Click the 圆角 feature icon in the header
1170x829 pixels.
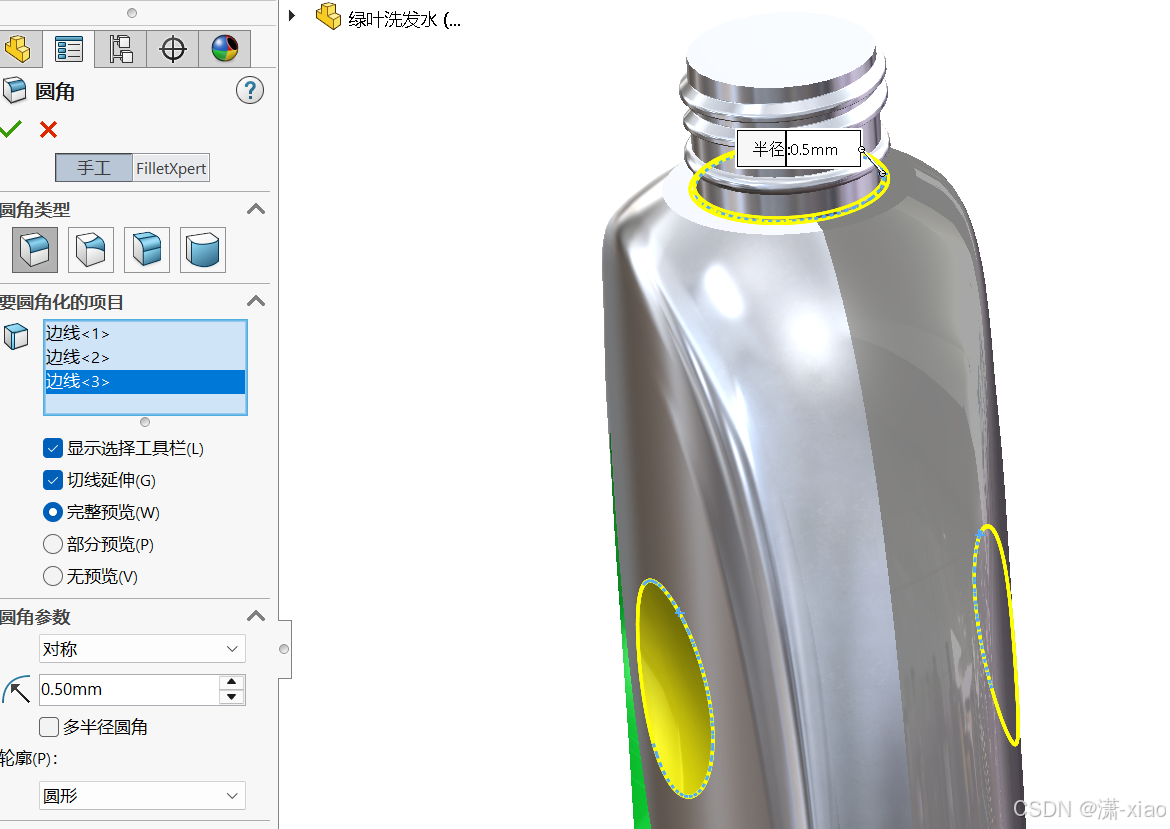[15, 91]
